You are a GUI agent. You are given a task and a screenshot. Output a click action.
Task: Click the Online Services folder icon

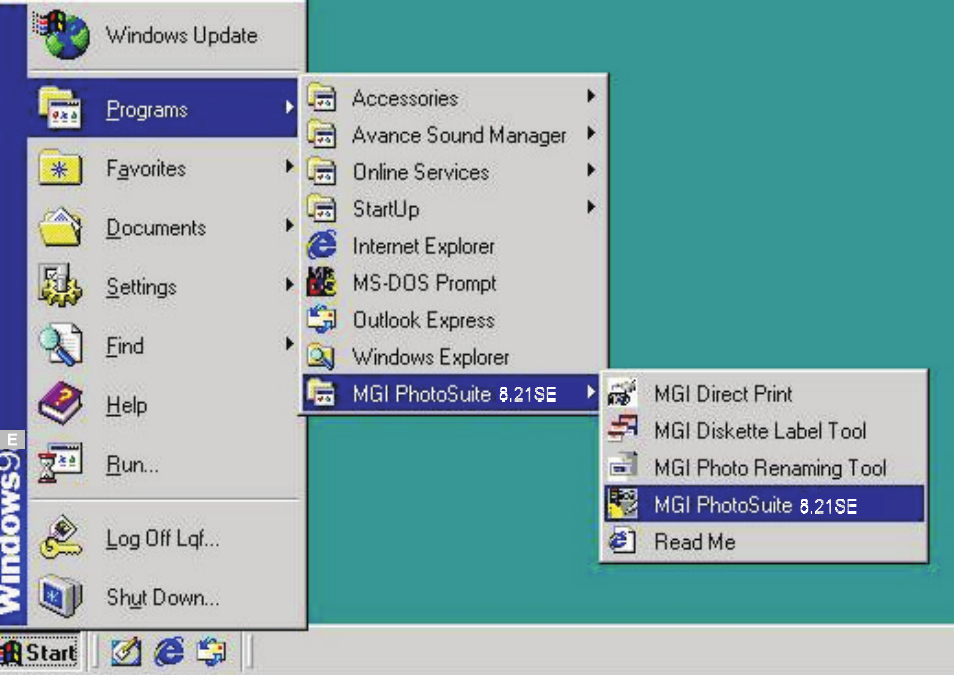(x=322, y=172)
